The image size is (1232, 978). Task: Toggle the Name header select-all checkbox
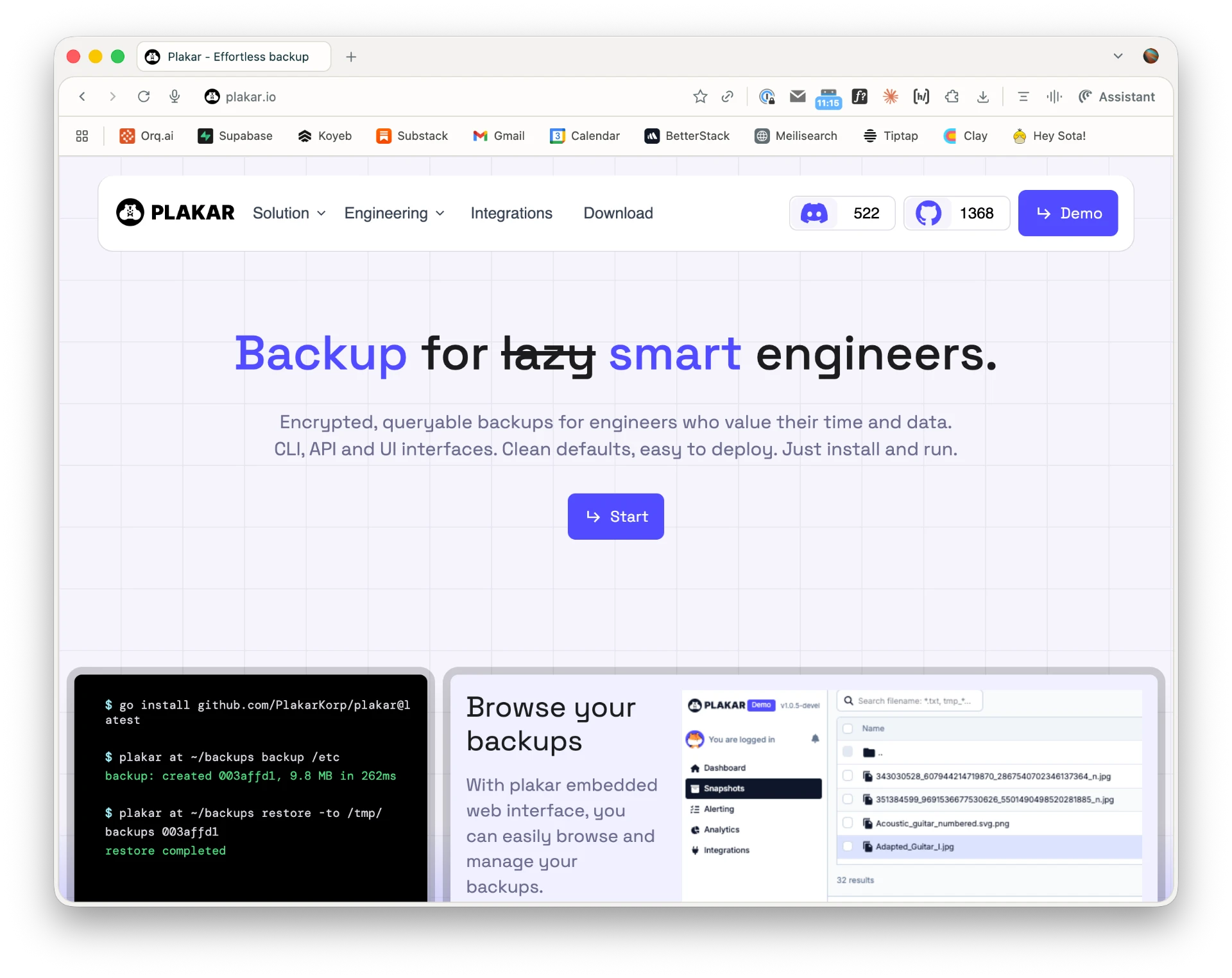pyautogui.click(x=848, y=728)
